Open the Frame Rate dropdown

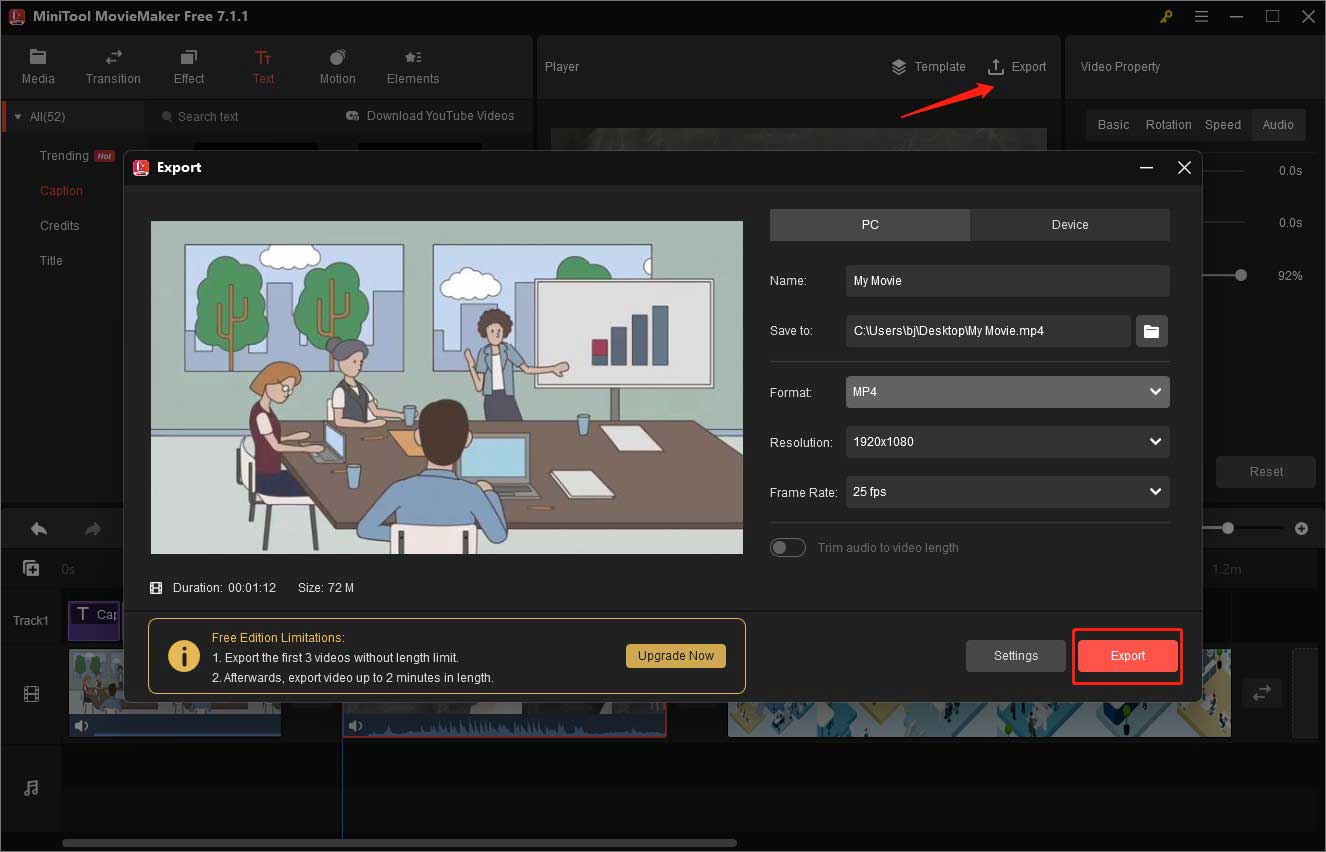click(x=1006, y=492)
